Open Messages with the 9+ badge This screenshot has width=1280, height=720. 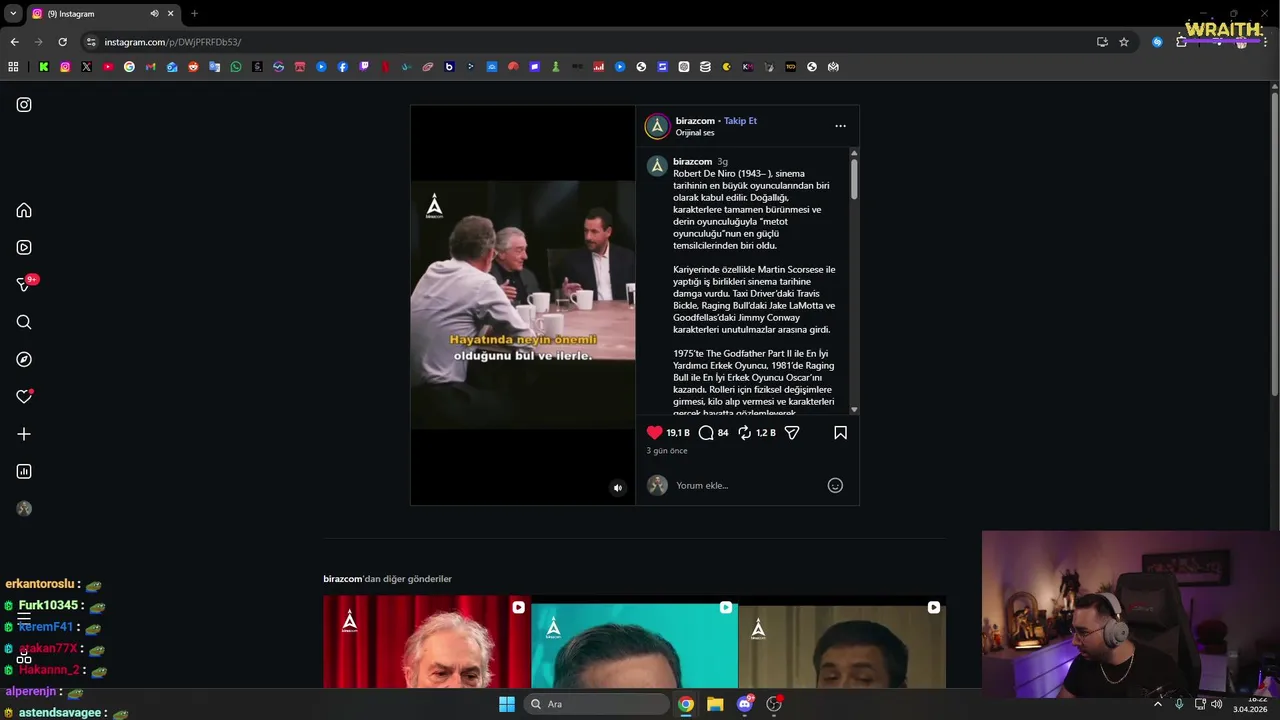pyautogui.click(x=25, y=284)
